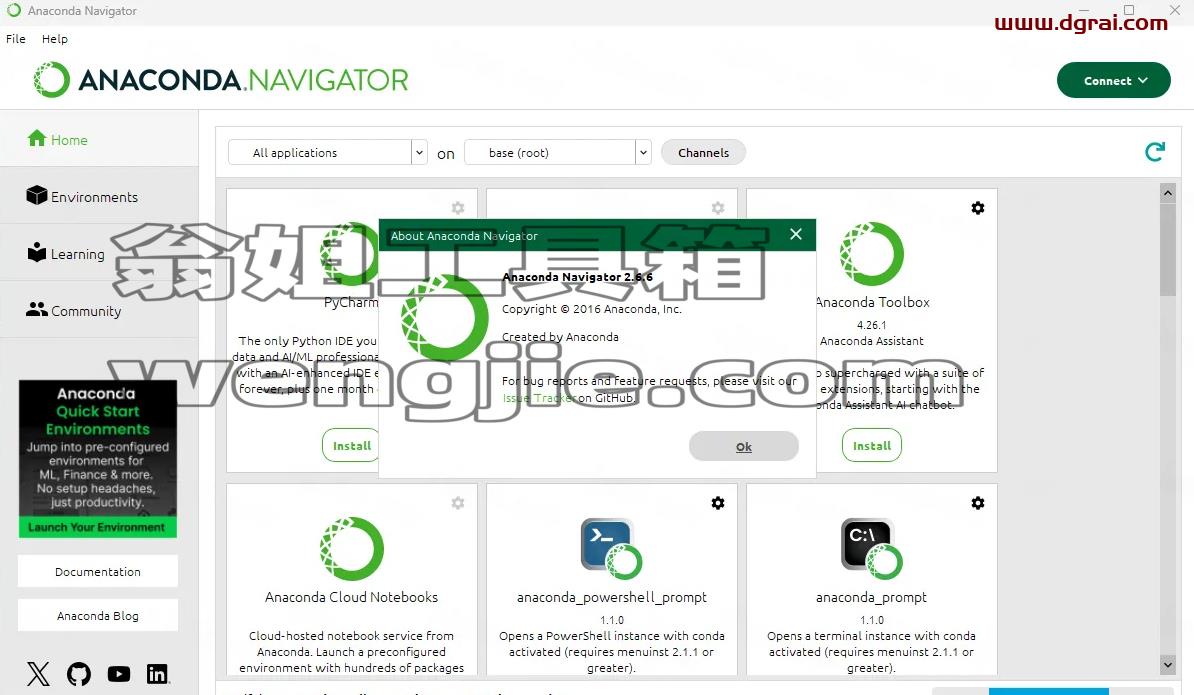Expand the base (root) environment dropdown
The image size is (1194, 695).
click(557, 152)
